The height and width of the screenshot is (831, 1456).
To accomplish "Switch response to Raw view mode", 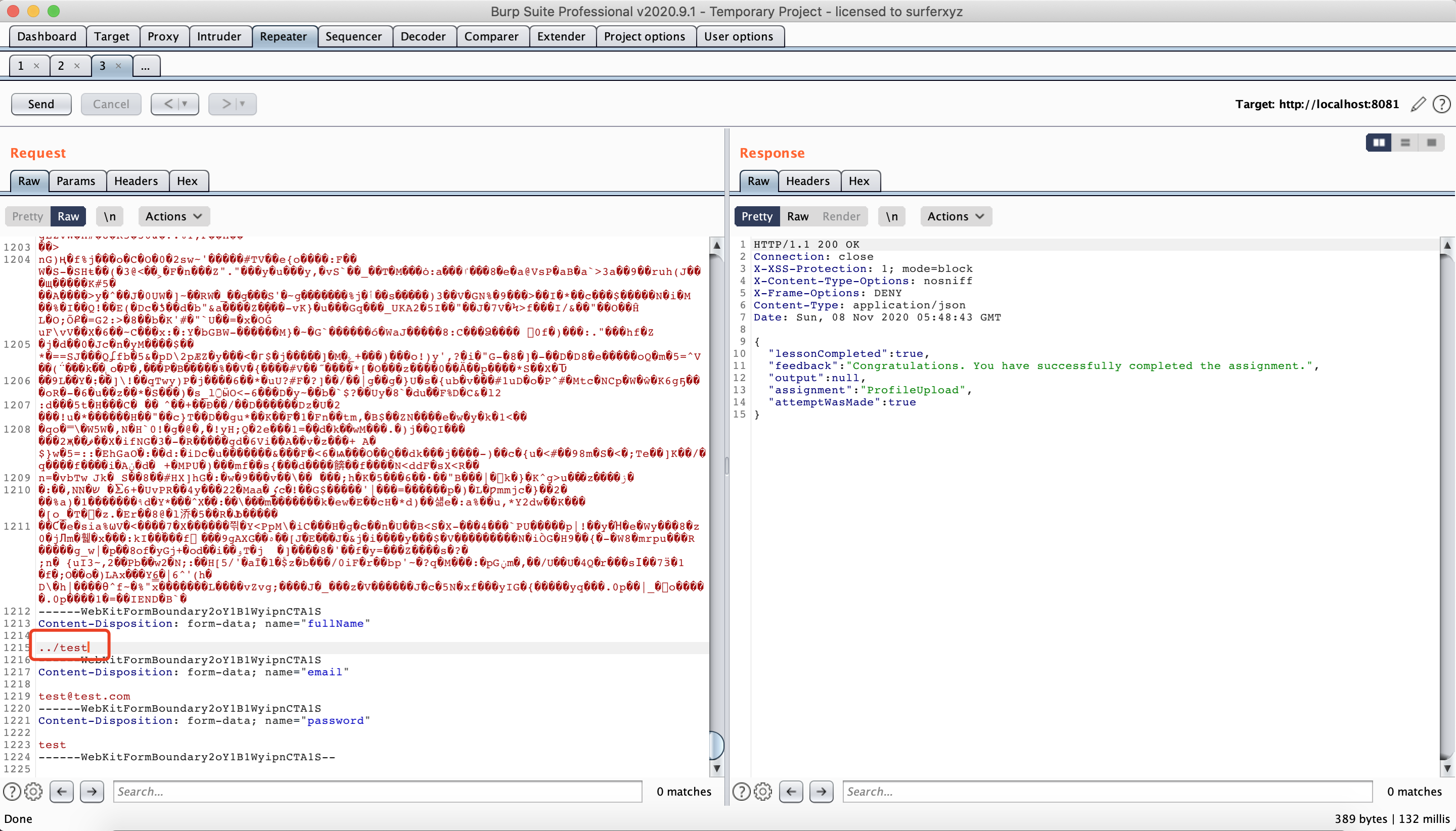I will 797,216.
